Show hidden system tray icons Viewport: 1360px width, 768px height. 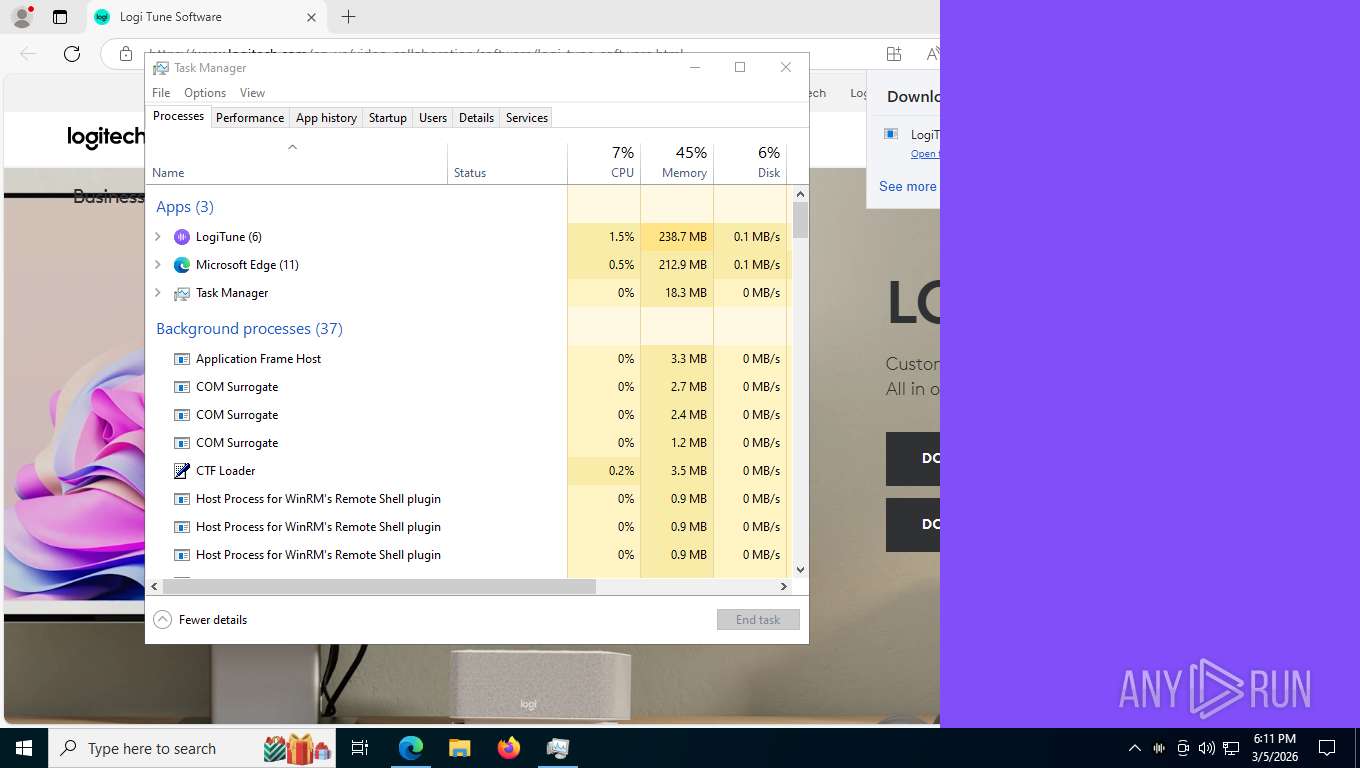[1135, 748]
